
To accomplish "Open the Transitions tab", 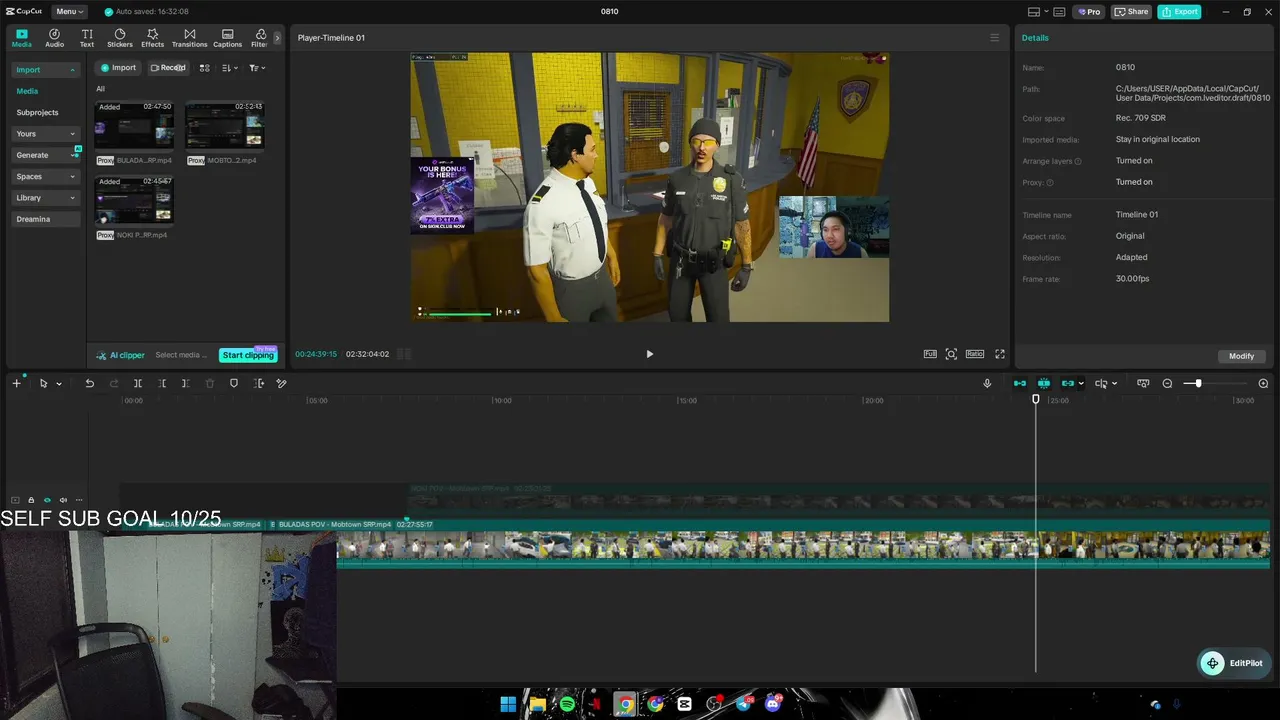I will [190, 38].
